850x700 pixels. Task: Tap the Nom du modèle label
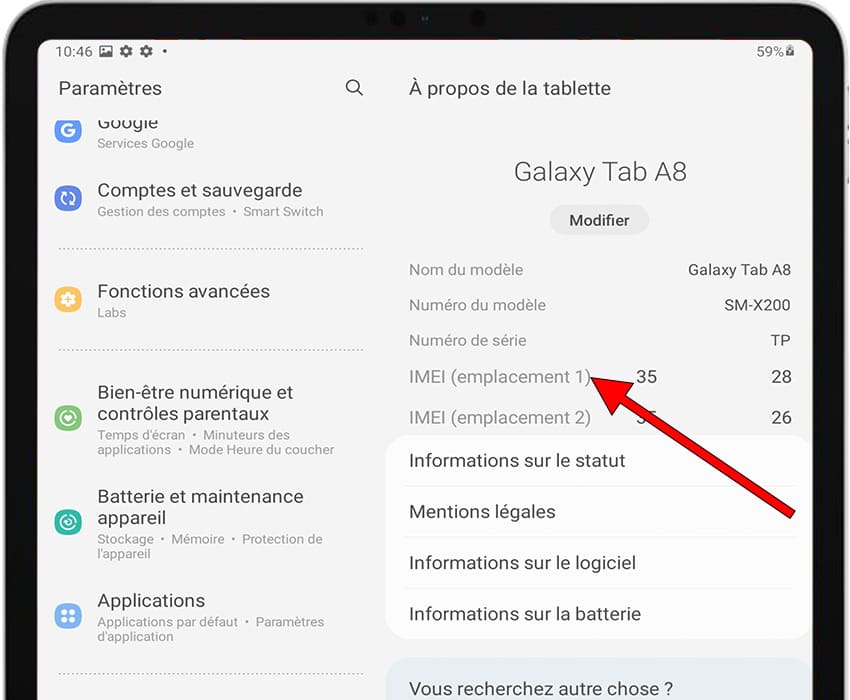pyautogui.click(x=466, y=270)
